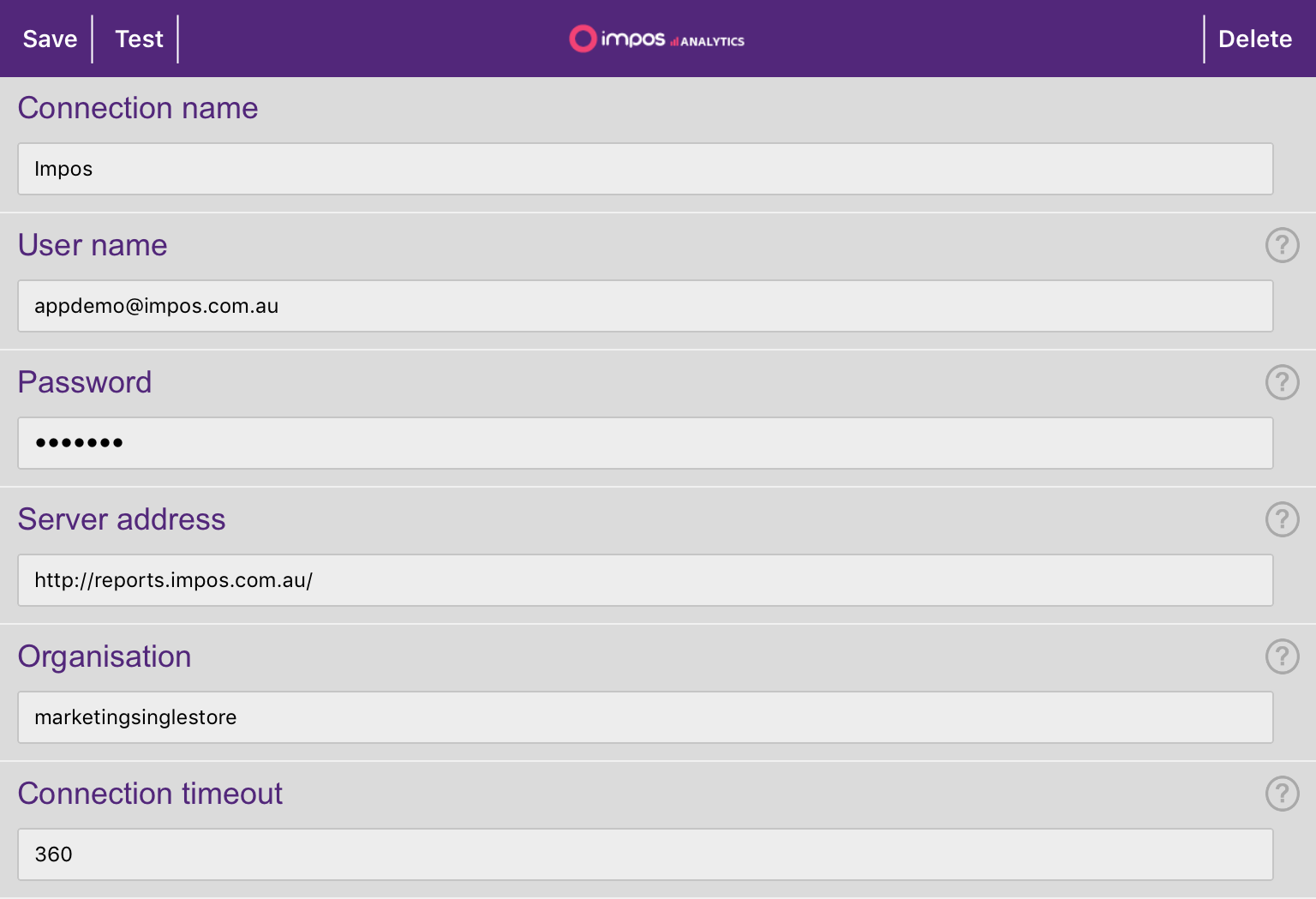Click the Save button
Screen dimensions: 1316x899
(50, 39)
